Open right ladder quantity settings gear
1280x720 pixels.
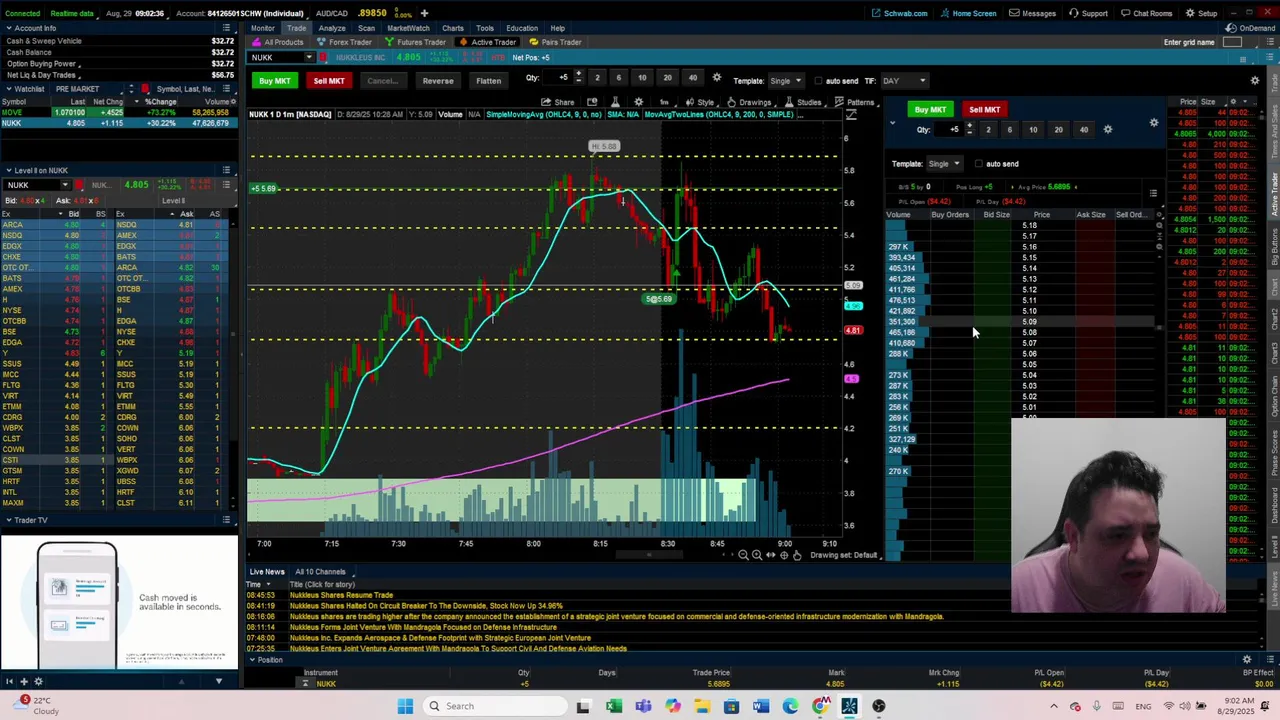tap(1107, 129)
